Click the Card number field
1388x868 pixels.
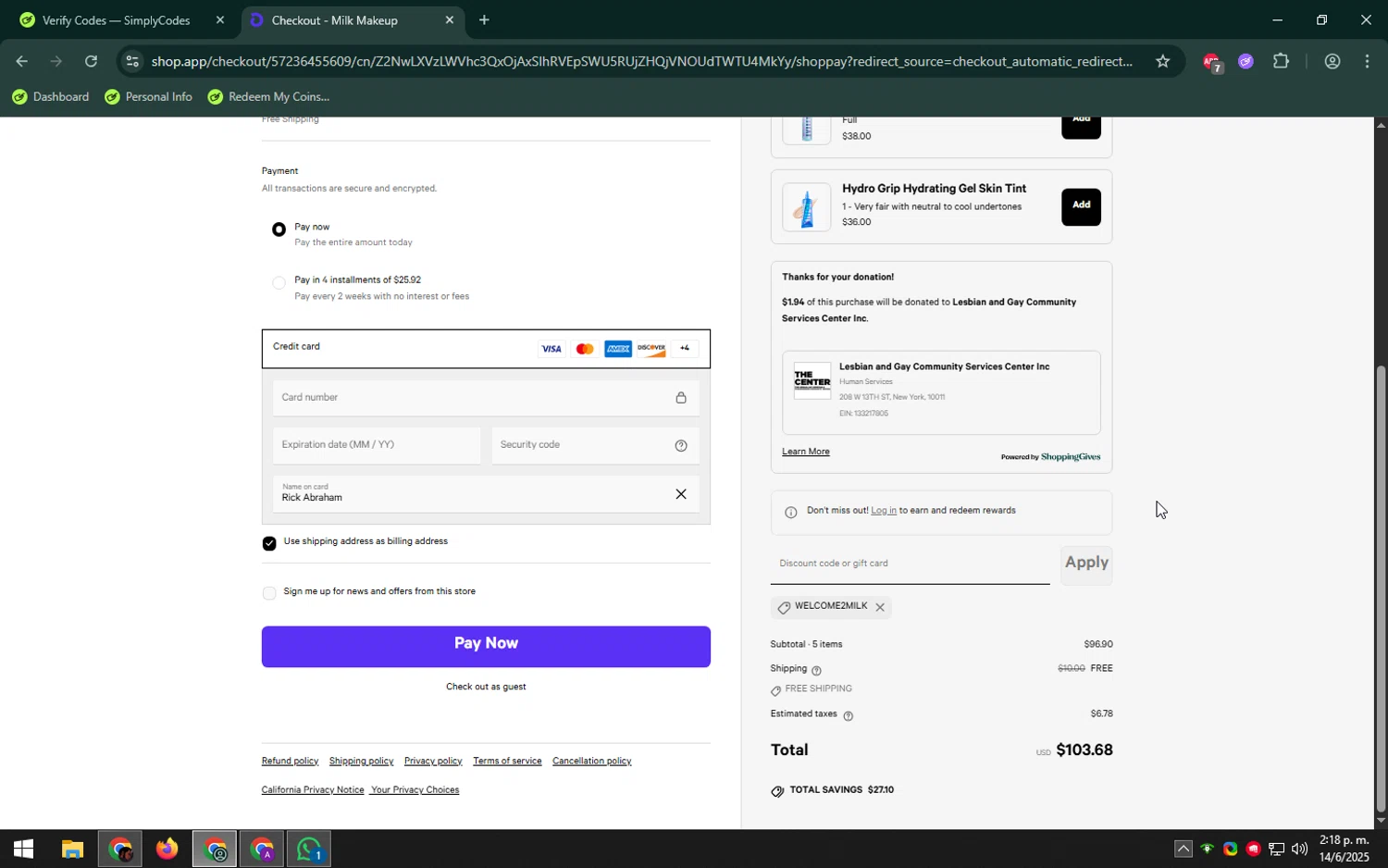point(486,398)
